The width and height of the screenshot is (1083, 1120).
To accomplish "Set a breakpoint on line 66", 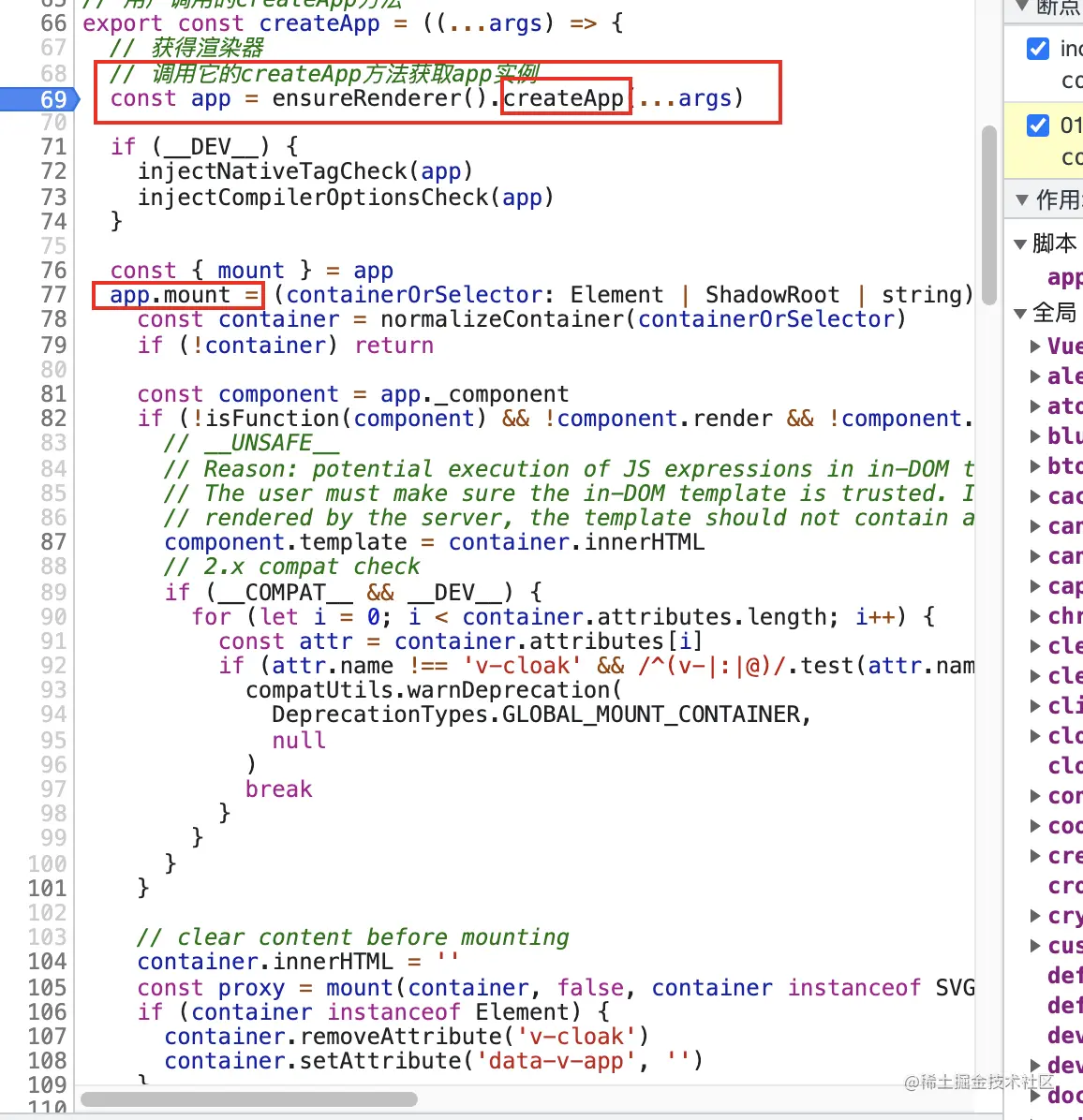I will pos(52,23).
